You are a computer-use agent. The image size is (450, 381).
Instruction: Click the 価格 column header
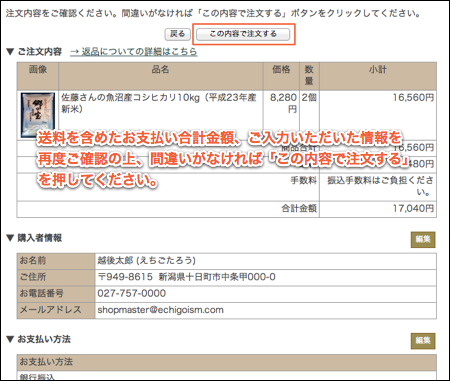[281, 69]
